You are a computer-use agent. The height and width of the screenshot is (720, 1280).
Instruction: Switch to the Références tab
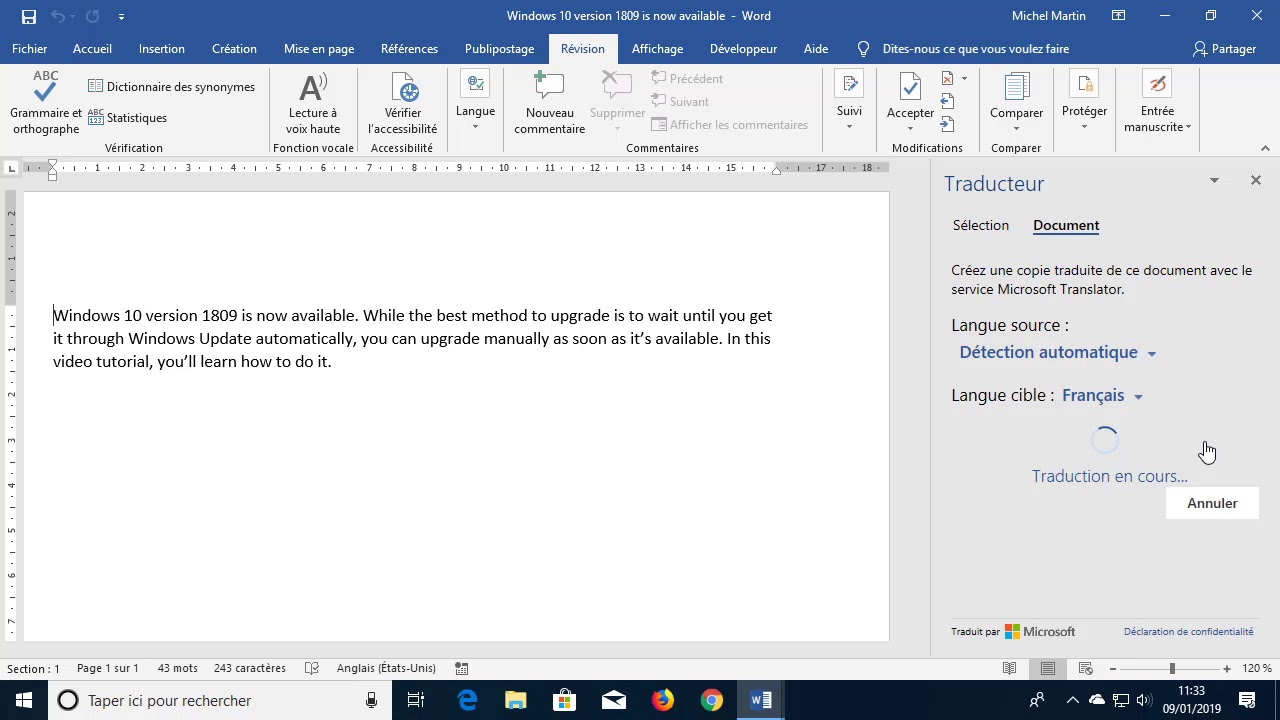(x=409, y=49)
